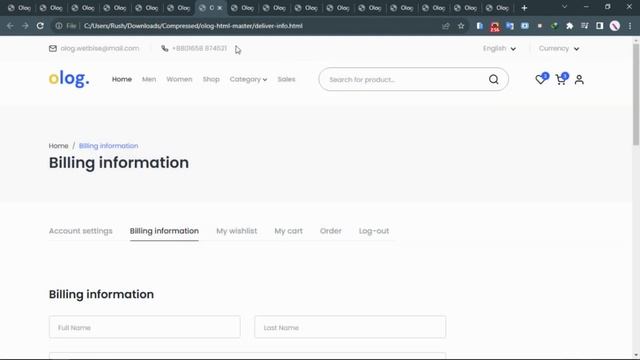This screenshot has height=360, width=640.
Task: Open the English language dropdown
Action: coord(499,48)
